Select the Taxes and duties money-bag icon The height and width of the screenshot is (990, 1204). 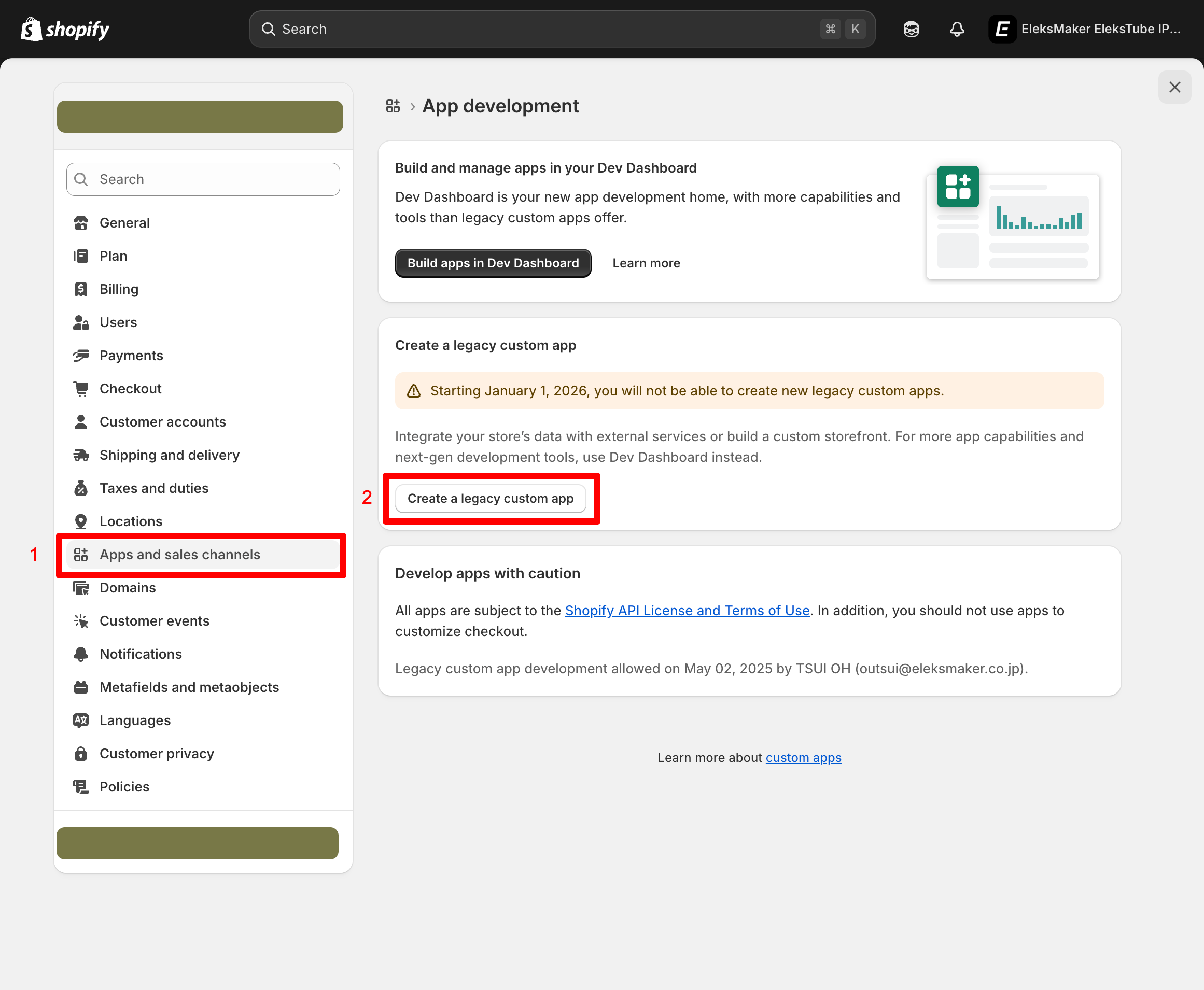[81, 488]
